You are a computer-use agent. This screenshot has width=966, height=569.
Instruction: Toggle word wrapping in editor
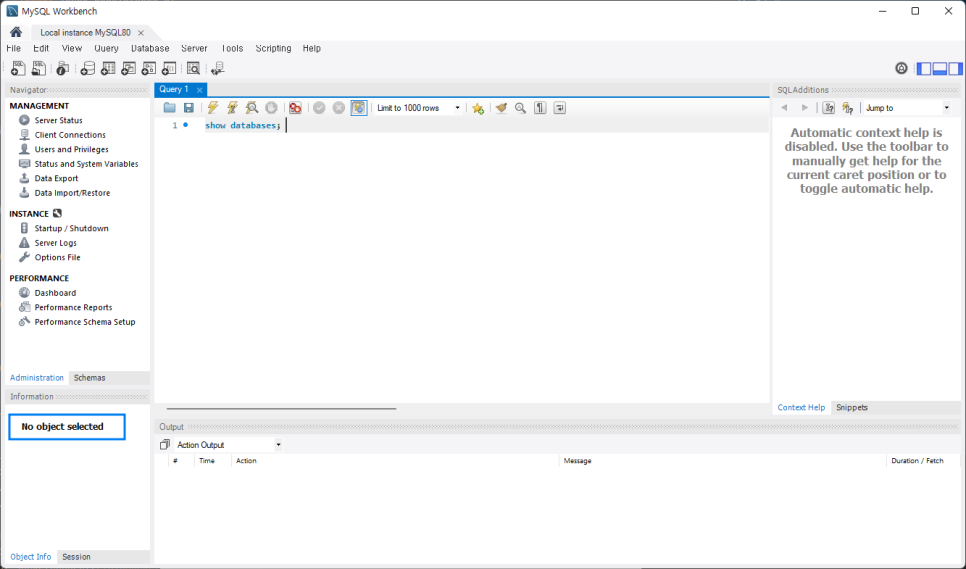coord(559,108)
